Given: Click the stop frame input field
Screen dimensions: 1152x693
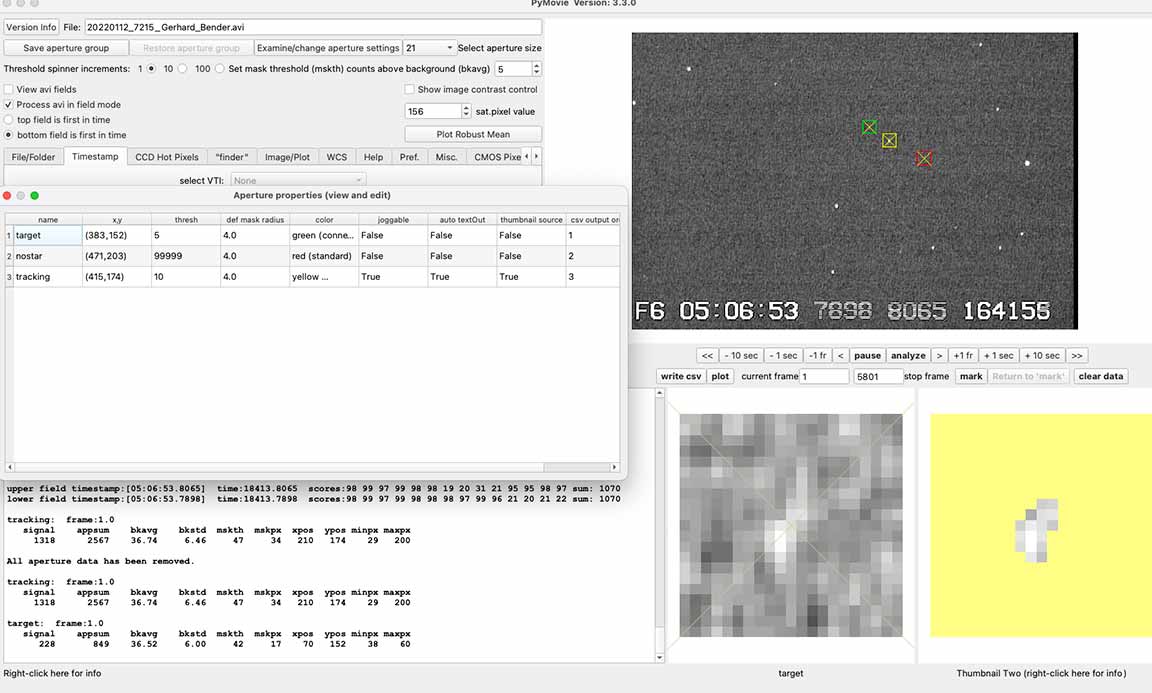Looking at the screenshot, I should click(x=878, y=376).
